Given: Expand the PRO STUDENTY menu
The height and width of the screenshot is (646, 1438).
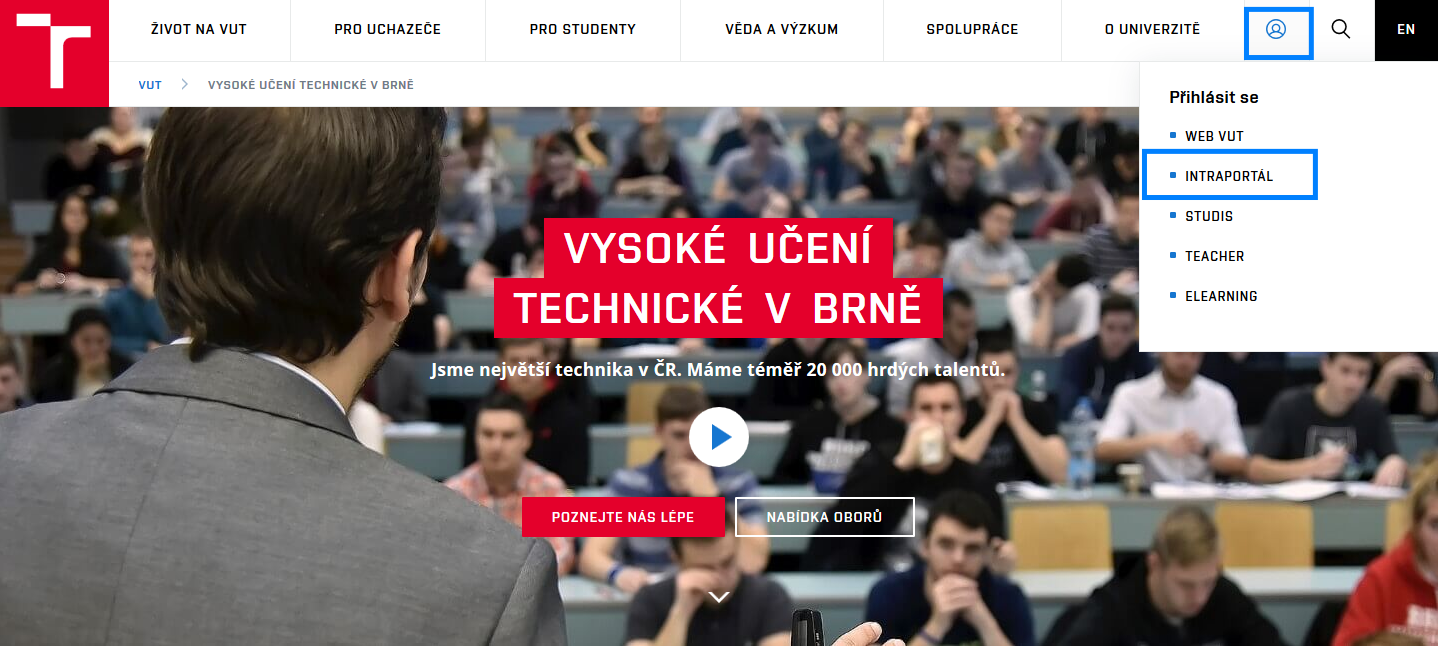Looking at the screenshot, I should click(583, 30).
